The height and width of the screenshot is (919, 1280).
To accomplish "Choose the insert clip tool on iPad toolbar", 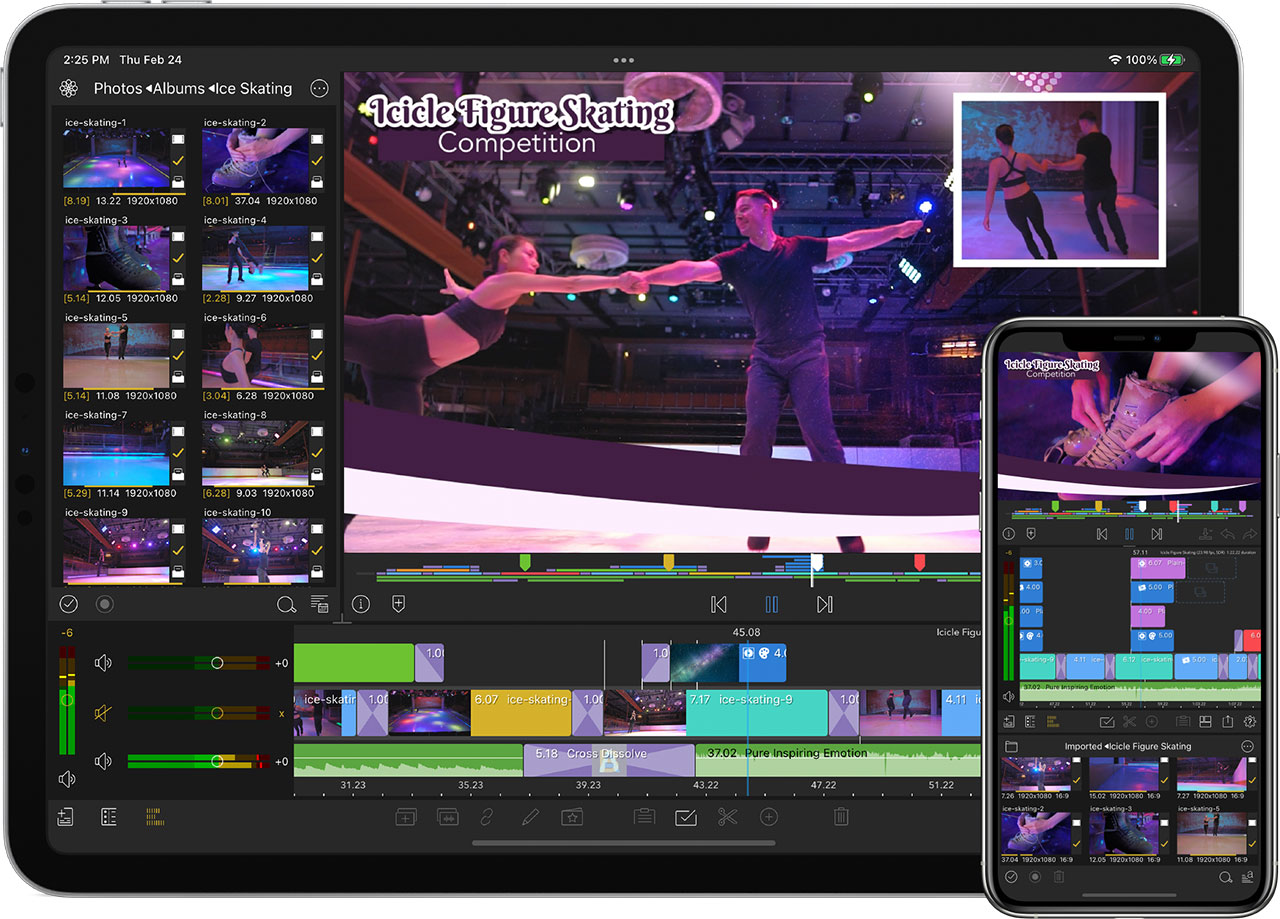I will click(x=405, y=817).
